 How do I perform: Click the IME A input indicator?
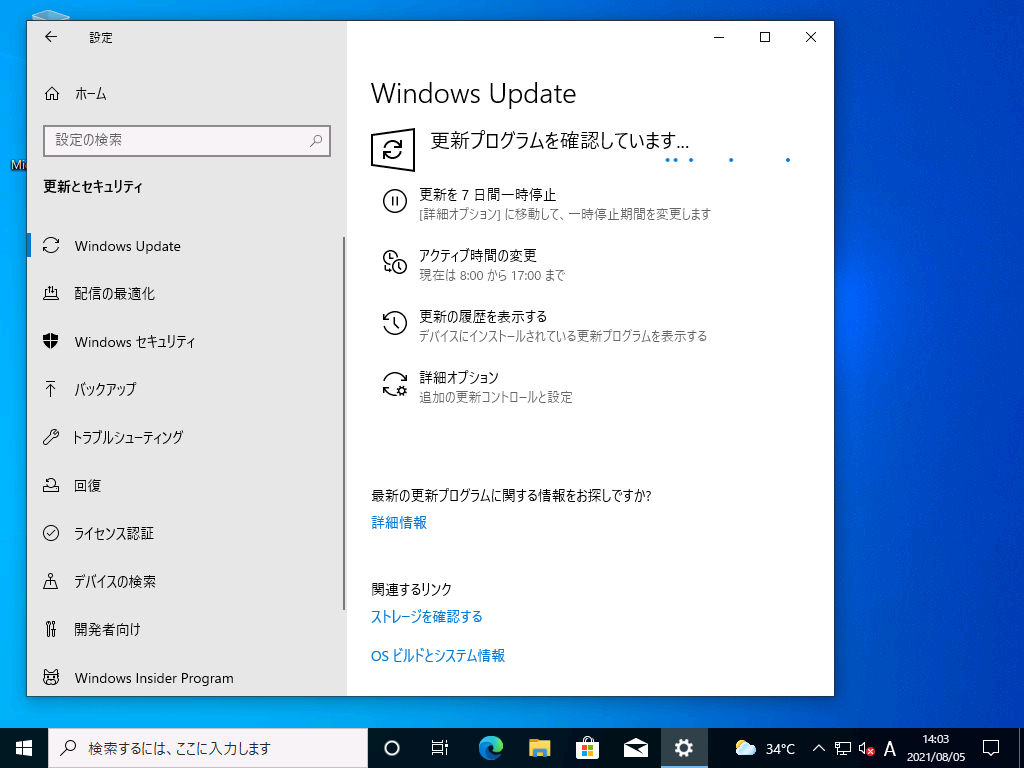889,748
